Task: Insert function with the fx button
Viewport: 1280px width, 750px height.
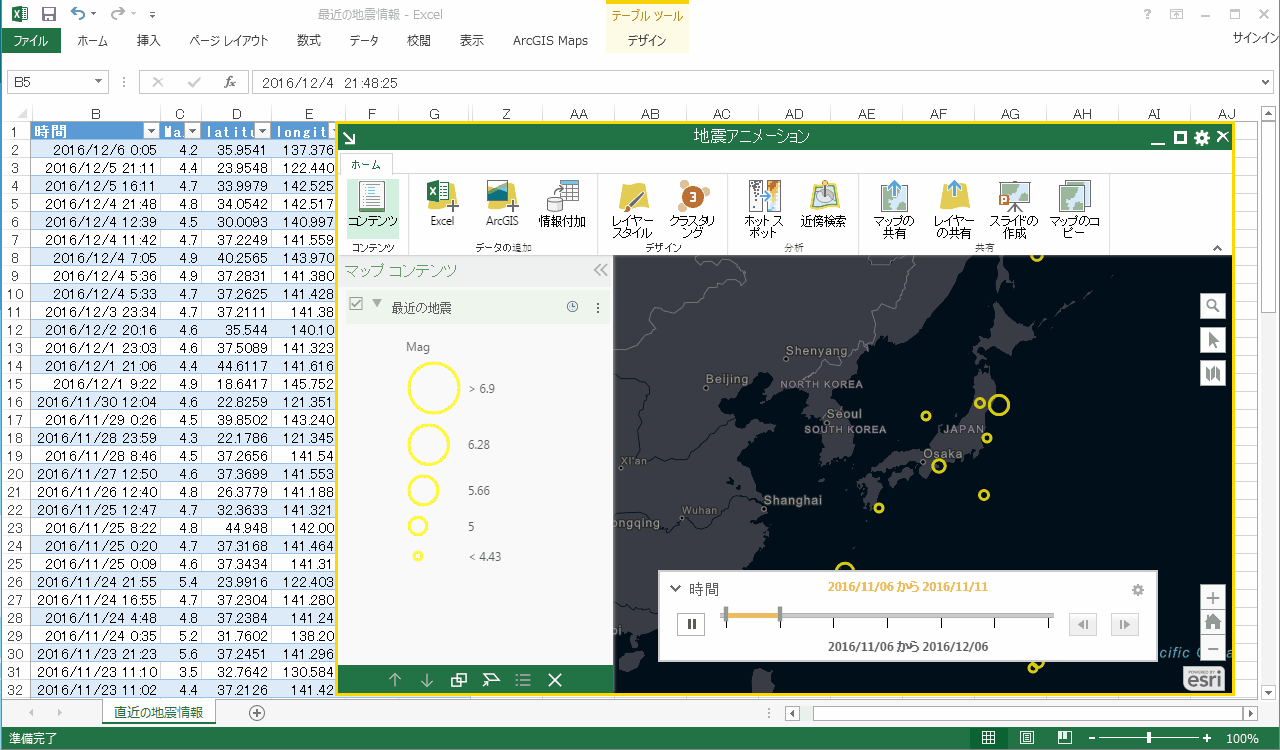Action: (x=230, y=82)
